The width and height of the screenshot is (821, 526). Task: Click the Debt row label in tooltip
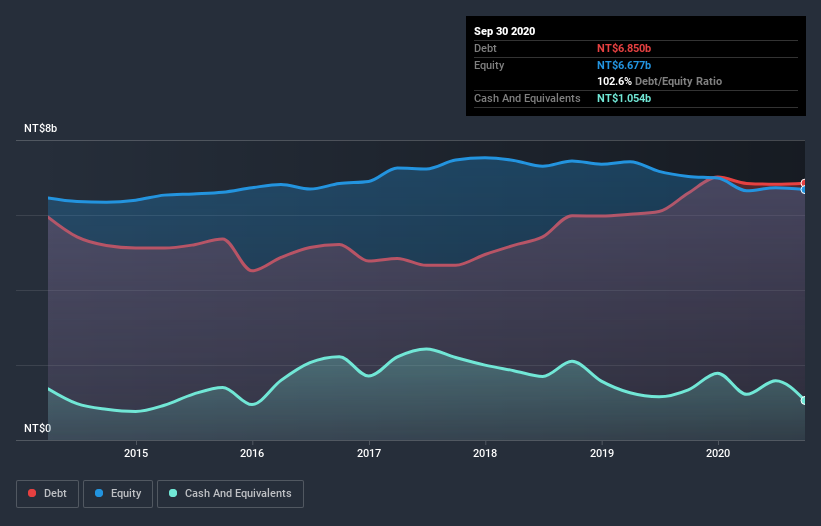coord(485,48)
